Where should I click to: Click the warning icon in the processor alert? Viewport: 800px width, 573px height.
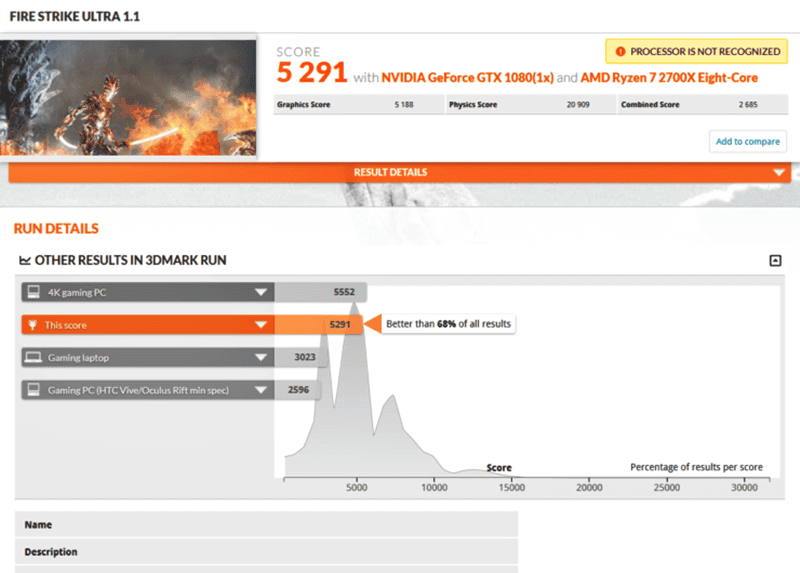click(x=620, y=51)
